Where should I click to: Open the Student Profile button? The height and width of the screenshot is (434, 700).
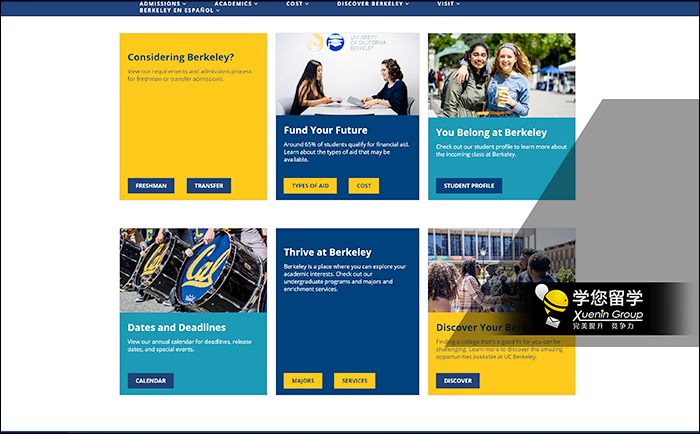pos(469,186)
